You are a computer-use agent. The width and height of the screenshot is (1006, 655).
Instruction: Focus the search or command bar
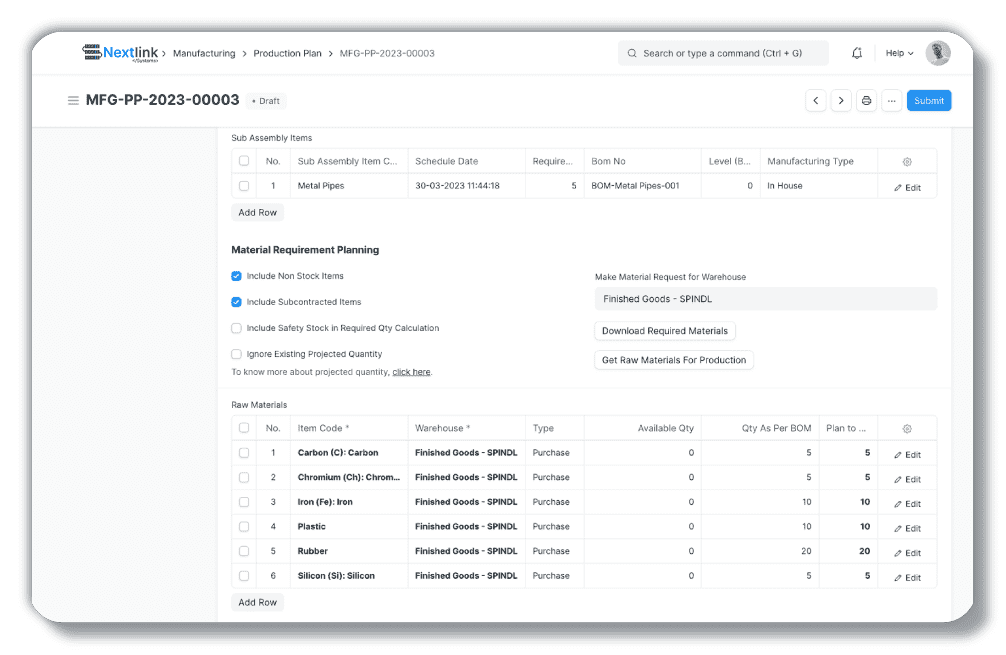click(x=723, y=53)
